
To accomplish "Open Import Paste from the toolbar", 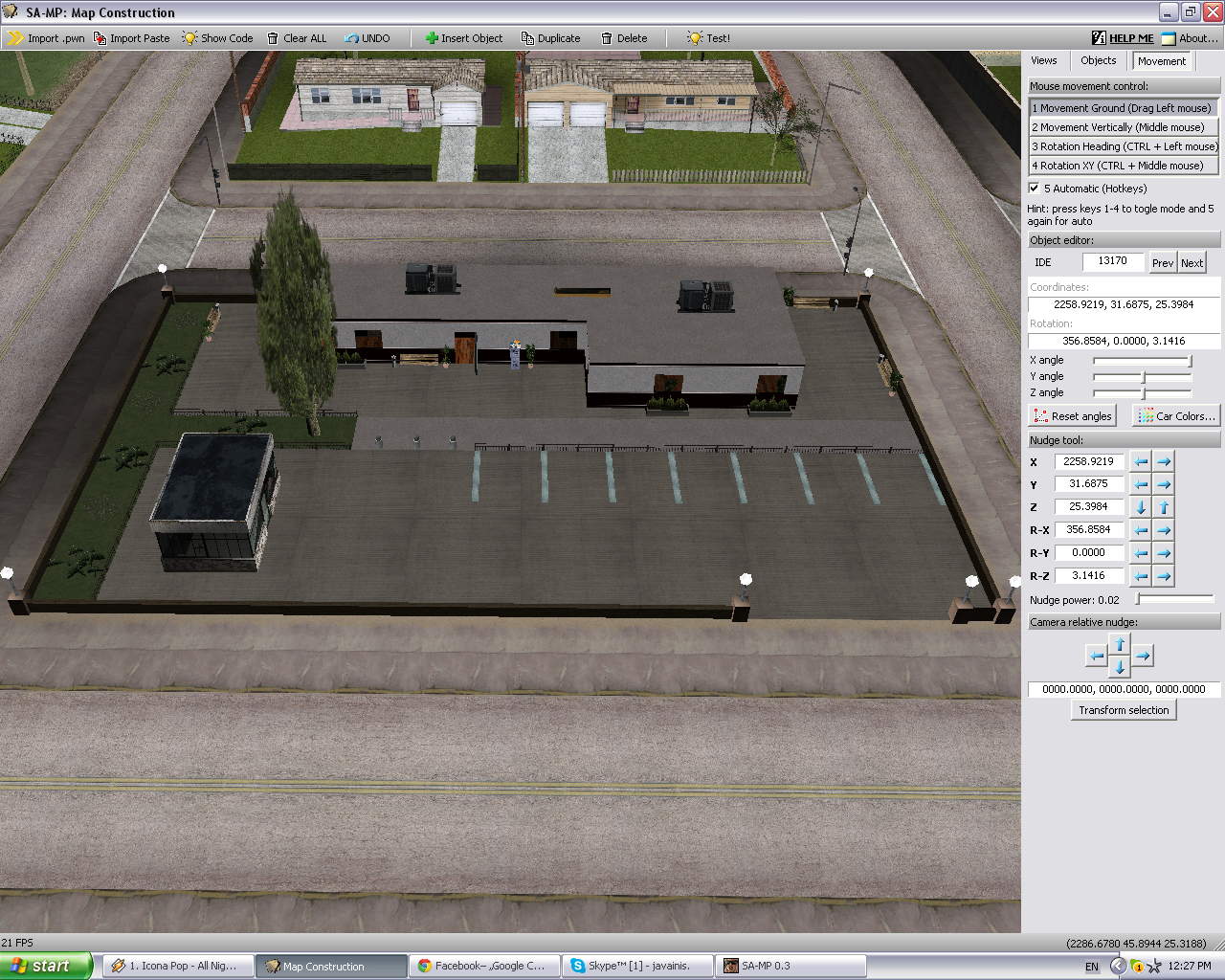I will (131, 38).
